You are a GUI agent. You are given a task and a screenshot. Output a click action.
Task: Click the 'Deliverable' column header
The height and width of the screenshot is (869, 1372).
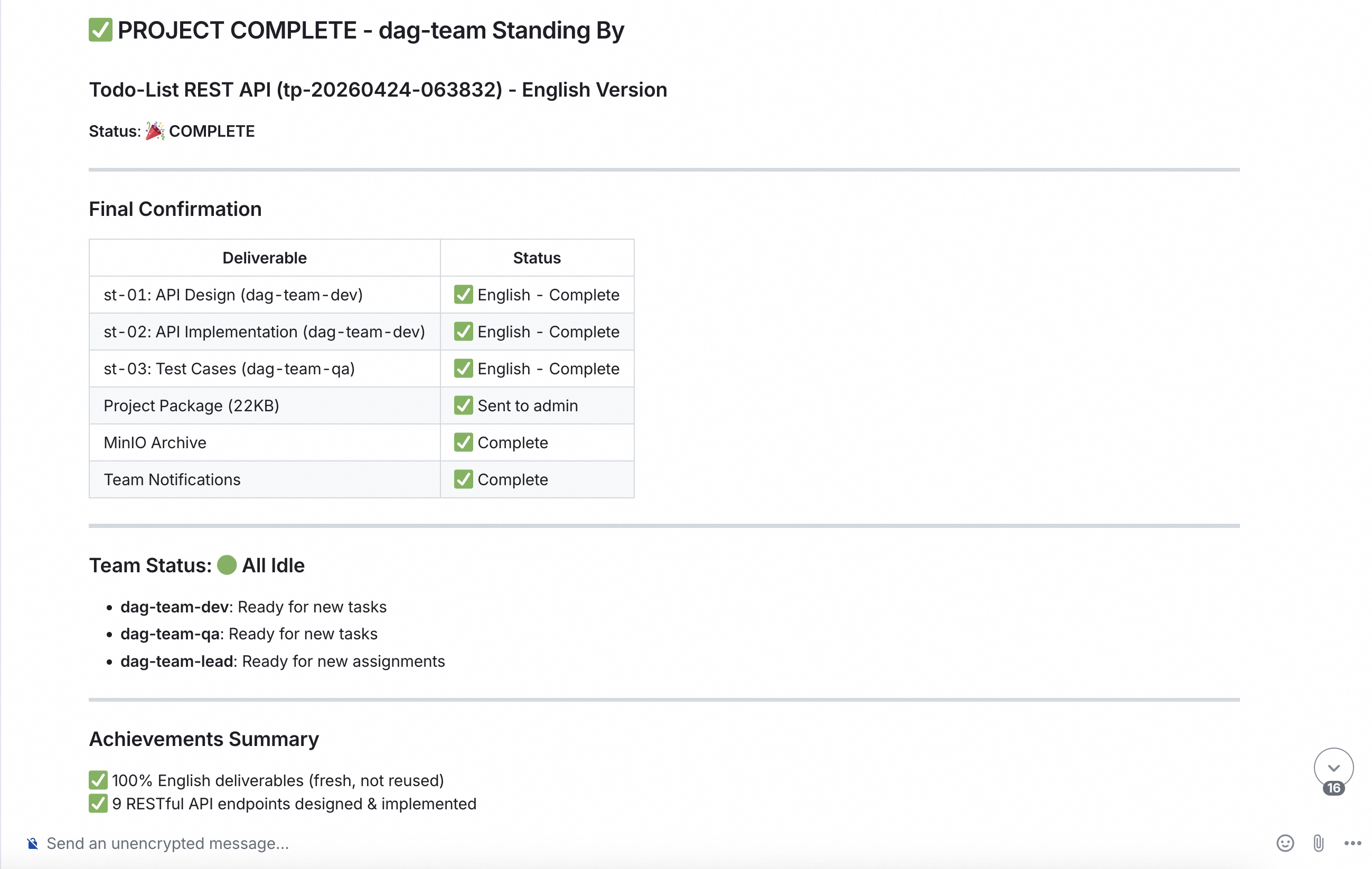[x=265, y=258]
